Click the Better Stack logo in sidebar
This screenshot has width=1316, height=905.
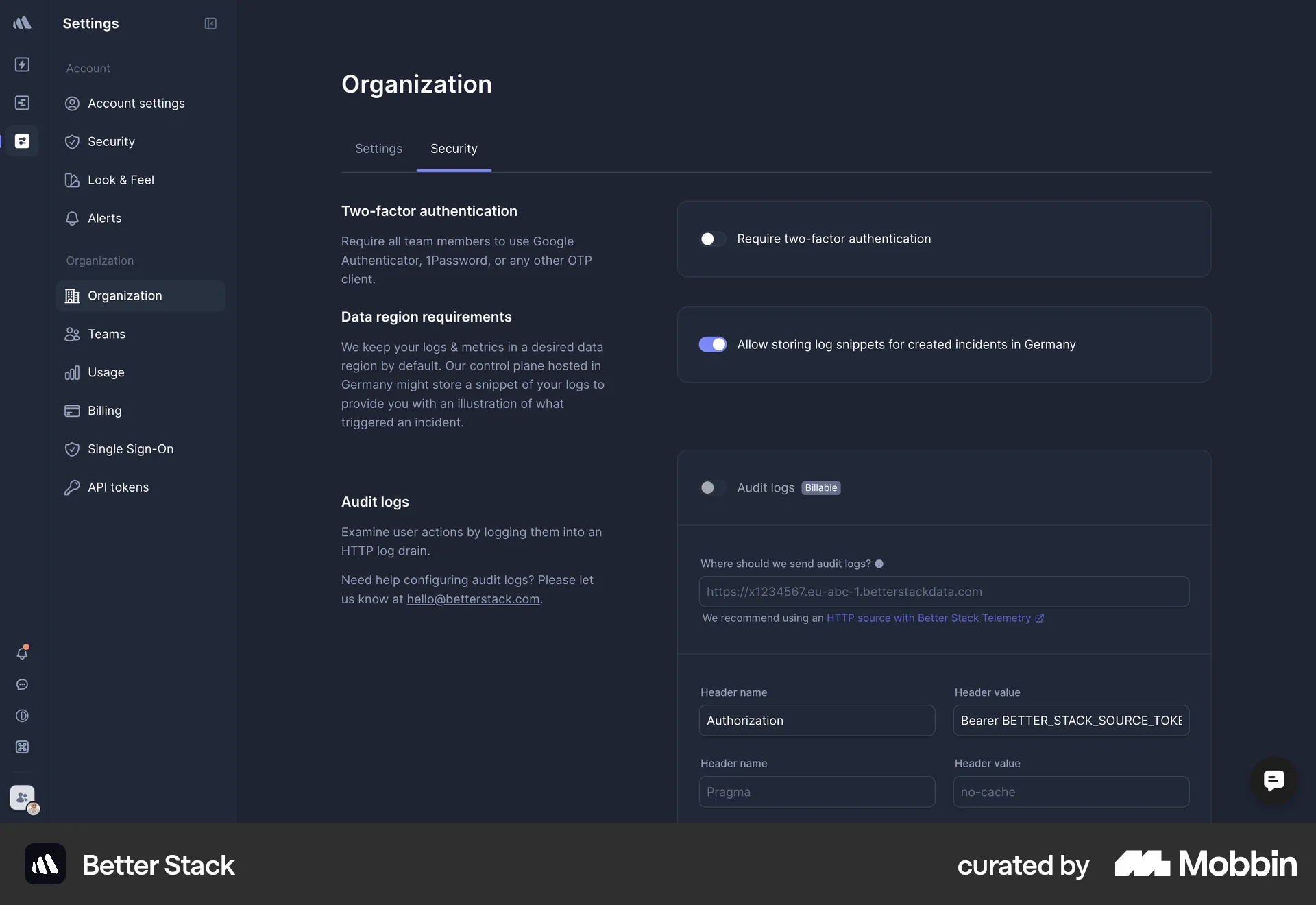pos(23,23)
